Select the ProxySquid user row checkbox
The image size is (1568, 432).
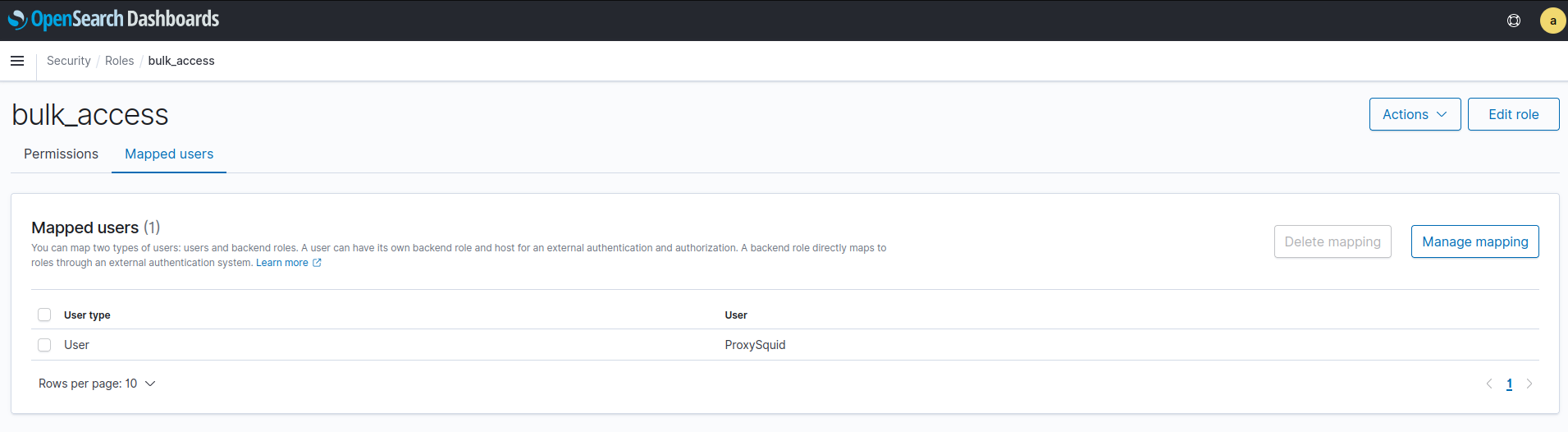click(44, 345)
